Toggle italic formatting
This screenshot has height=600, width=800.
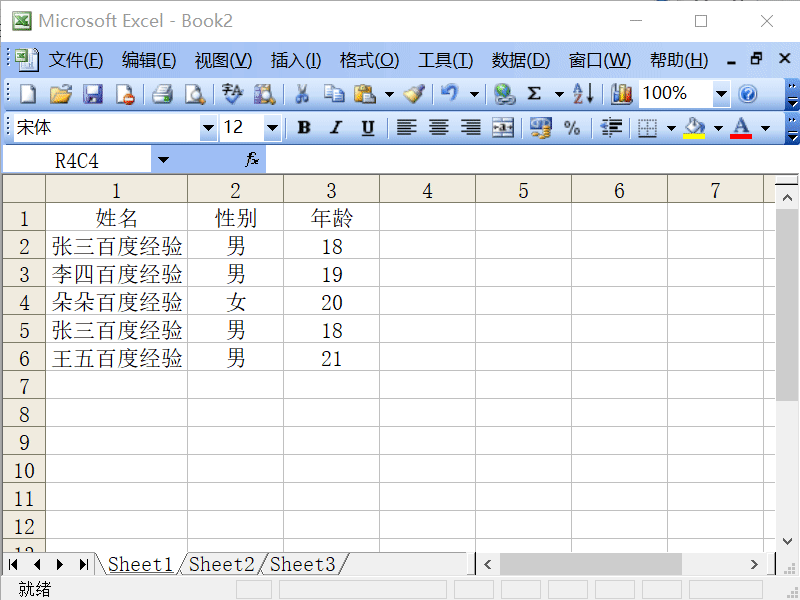click(335, 127)
